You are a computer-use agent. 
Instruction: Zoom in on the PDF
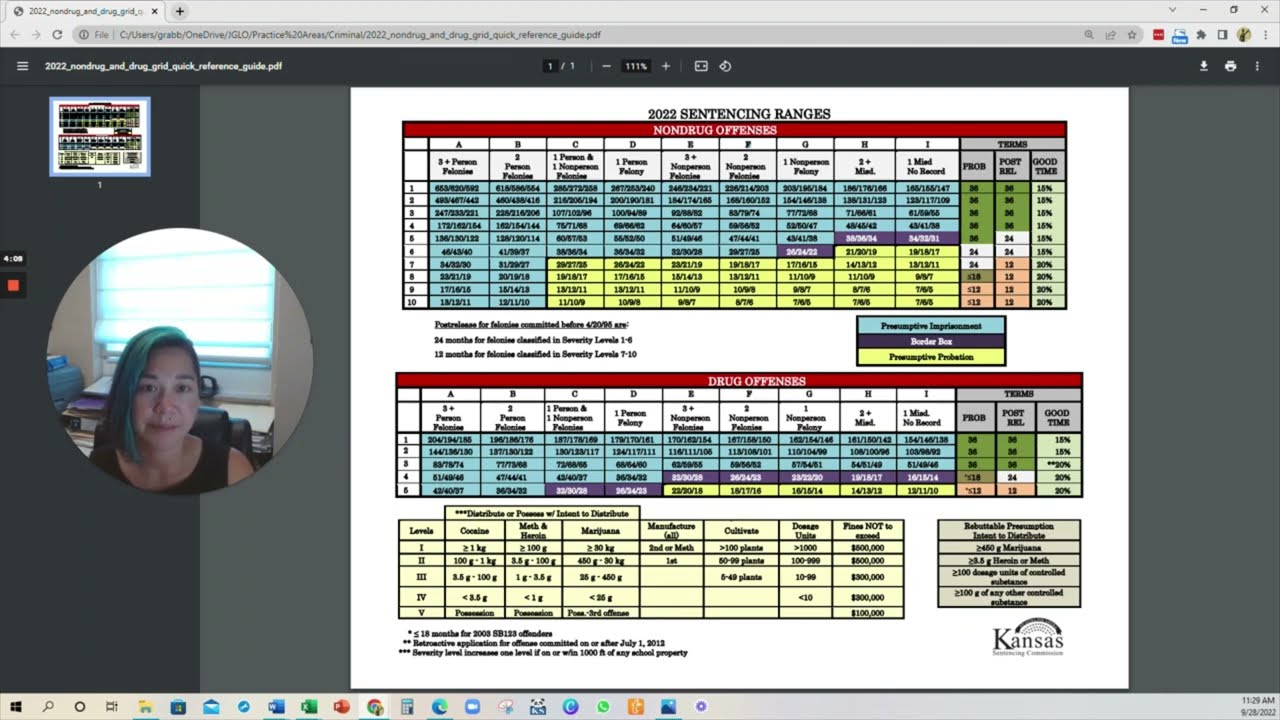coord(666,66)
